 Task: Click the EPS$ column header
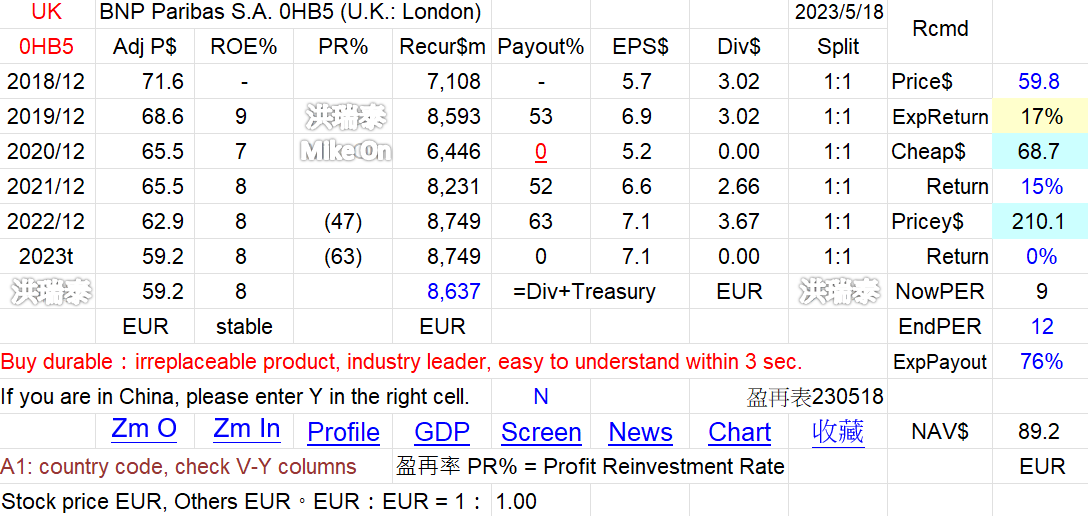click(x=640, y=46)
